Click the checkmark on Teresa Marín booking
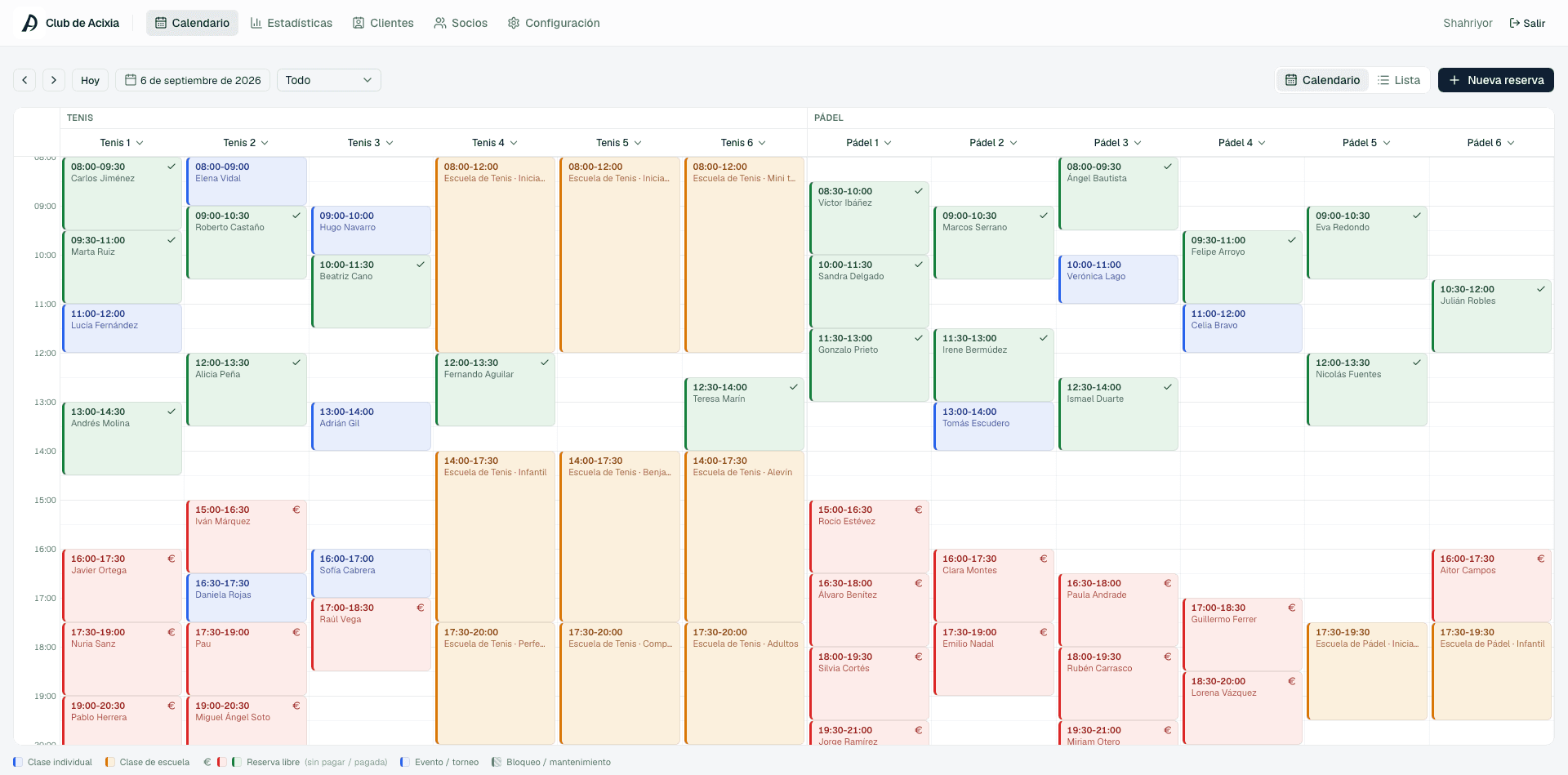Viewport: 1568px width, 775px height. 794,387
